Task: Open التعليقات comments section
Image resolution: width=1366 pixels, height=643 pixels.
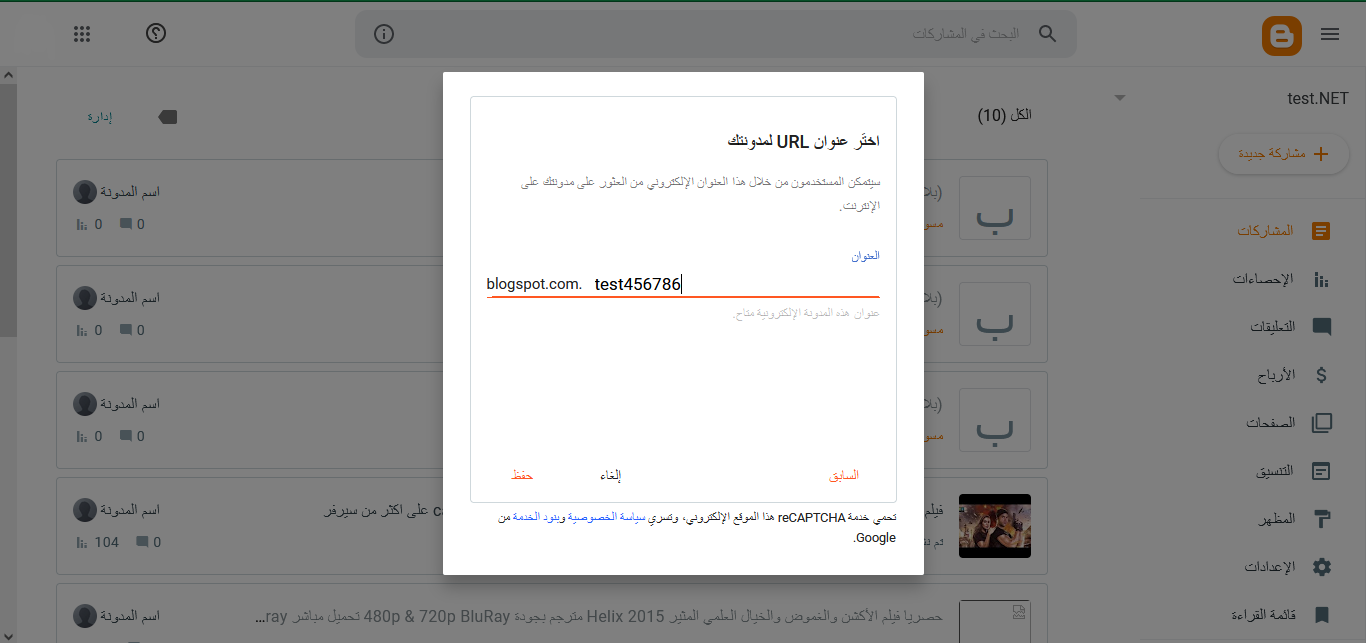Action: 1321,327
